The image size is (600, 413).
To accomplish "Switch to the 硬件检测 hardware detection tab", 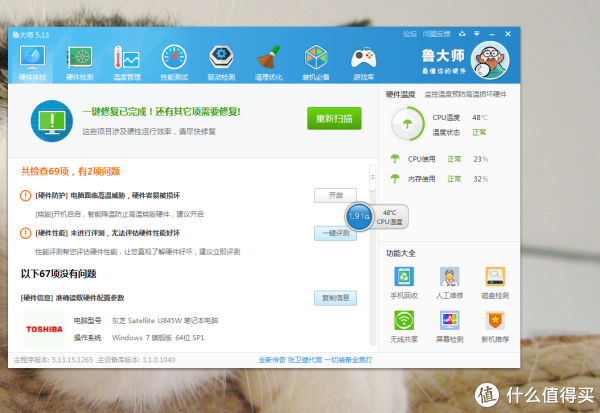I will (x=80, y=62).
